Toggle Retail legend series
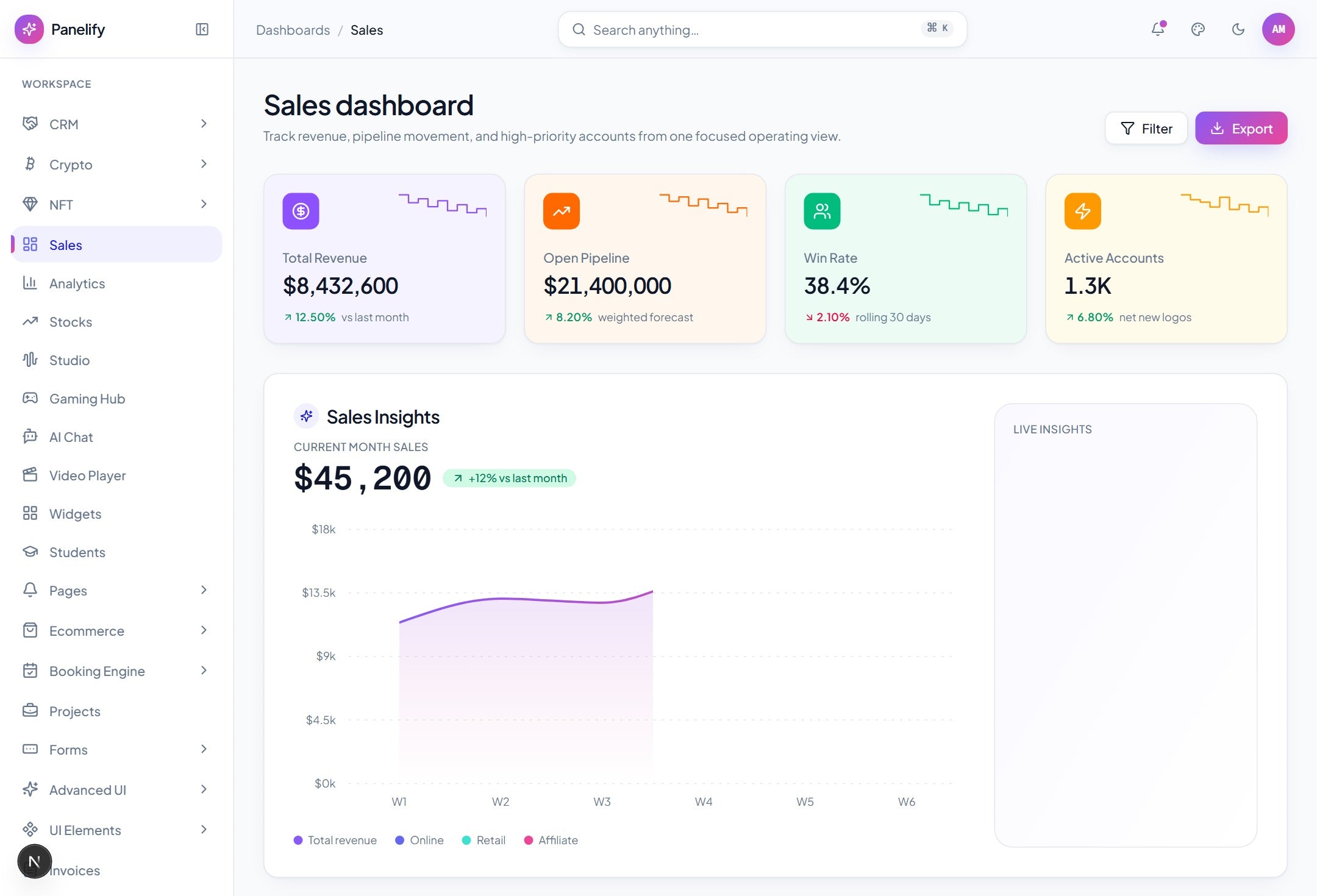The height and width of the screenshot is (896, 1317). click(x=484, y=840)
